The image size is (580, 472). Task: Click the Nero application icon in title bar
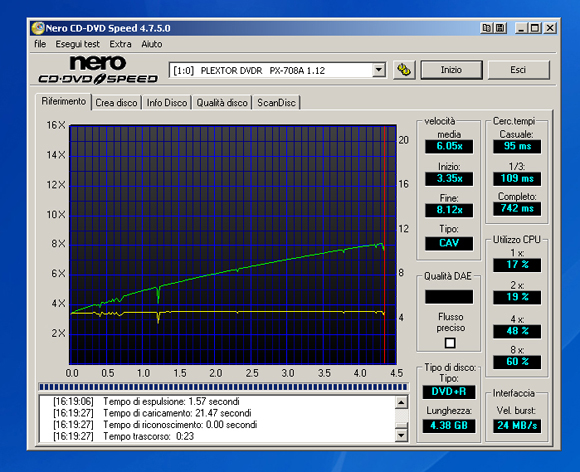pos(38,28)
